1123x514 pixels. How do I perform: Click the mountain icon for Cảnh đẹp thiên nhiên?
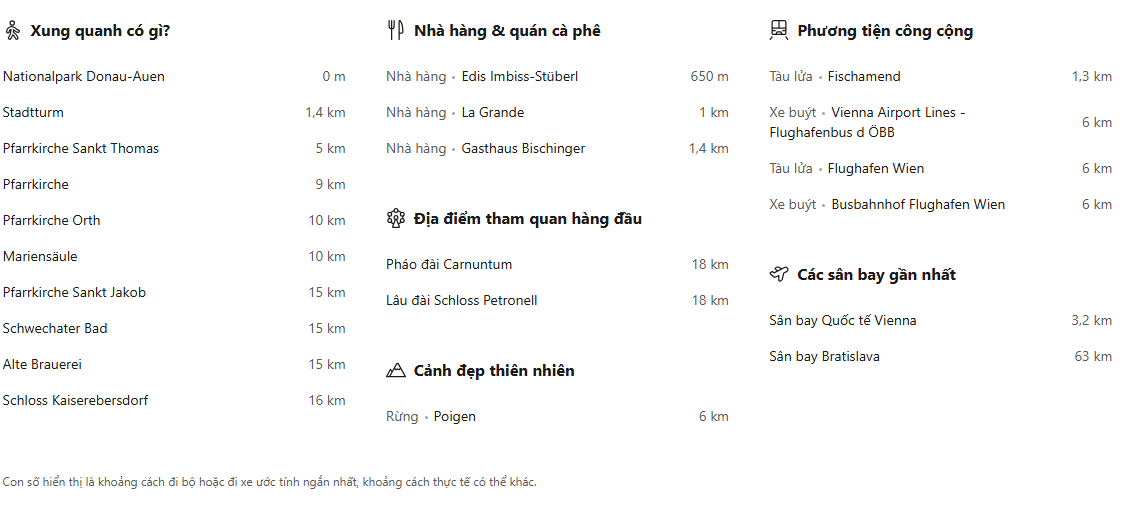(395, 371)
